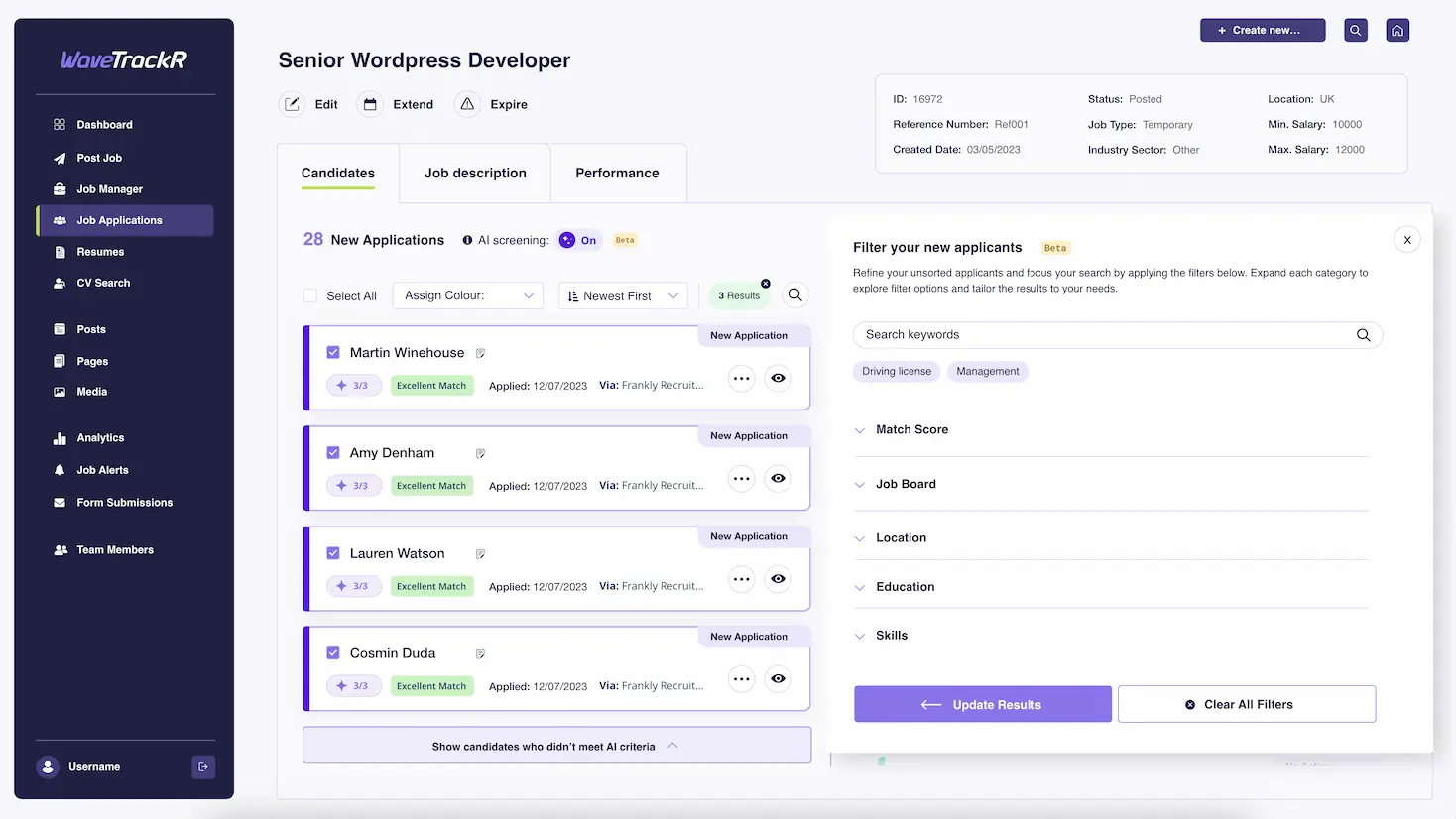The width and height of the screenshot is (1456, 819).
Task: Open the Analytics panel
Action: (100, 437)
